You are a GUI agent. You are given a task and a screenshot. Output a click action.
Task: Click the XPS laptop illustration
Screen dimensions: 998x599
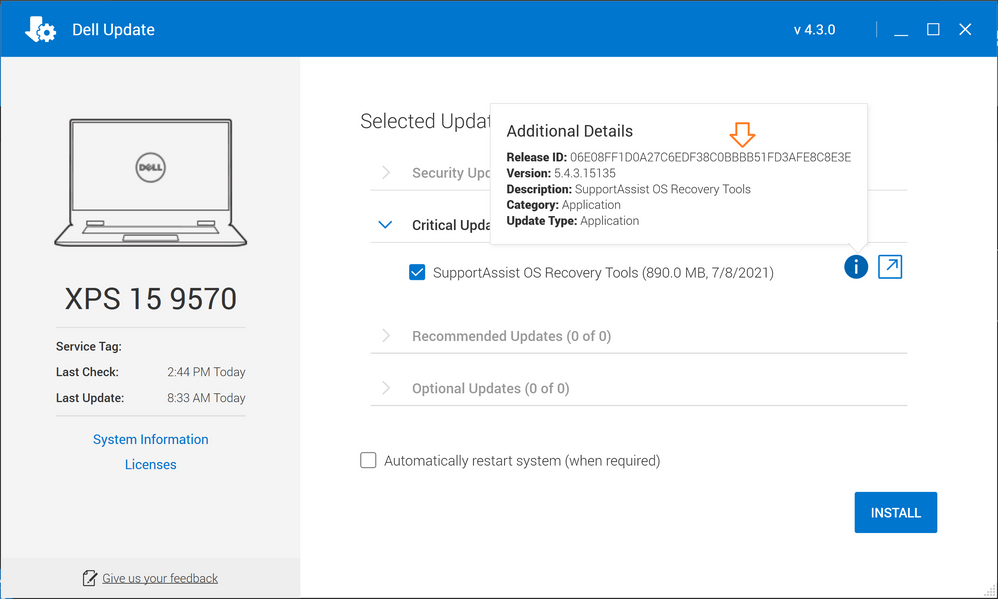pos(150,183)
